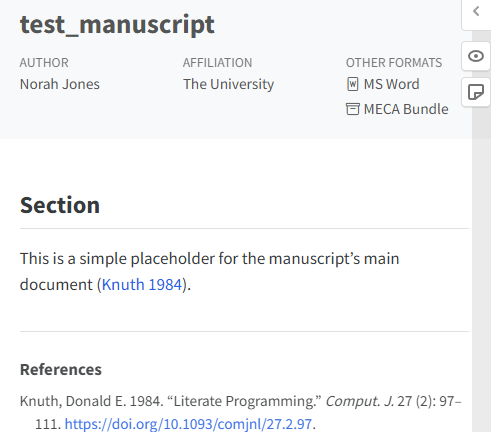Click the Section heading
491x432 pixels.
(x=60, y=205)
